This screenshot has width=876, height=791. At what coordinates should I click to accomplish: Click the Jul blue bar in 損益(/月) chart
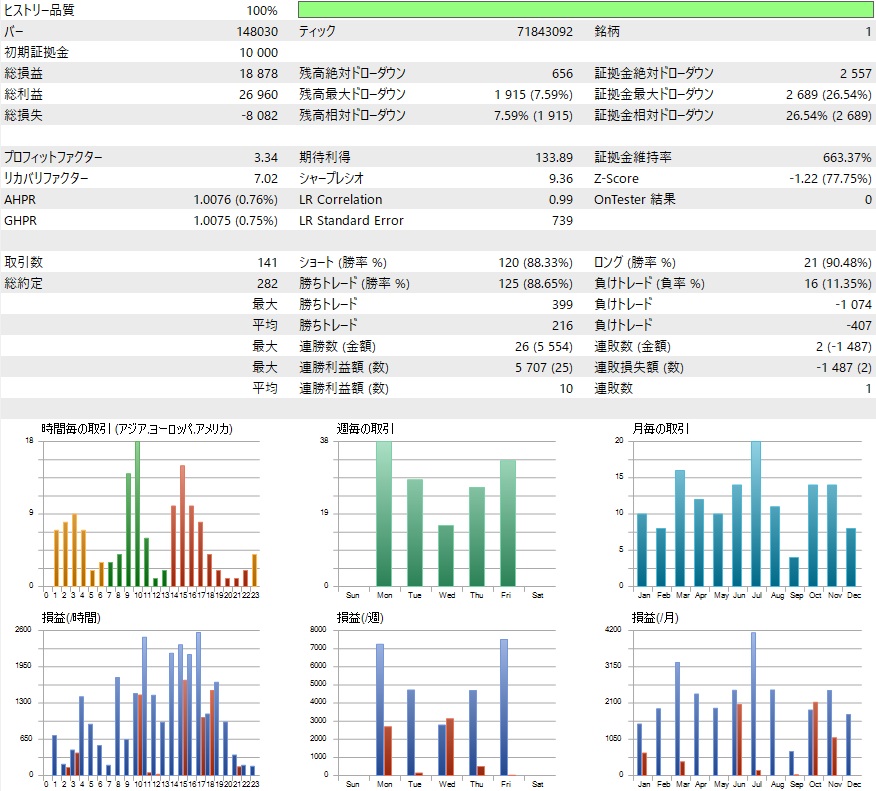pyautogui.click(x=753, y=703)
